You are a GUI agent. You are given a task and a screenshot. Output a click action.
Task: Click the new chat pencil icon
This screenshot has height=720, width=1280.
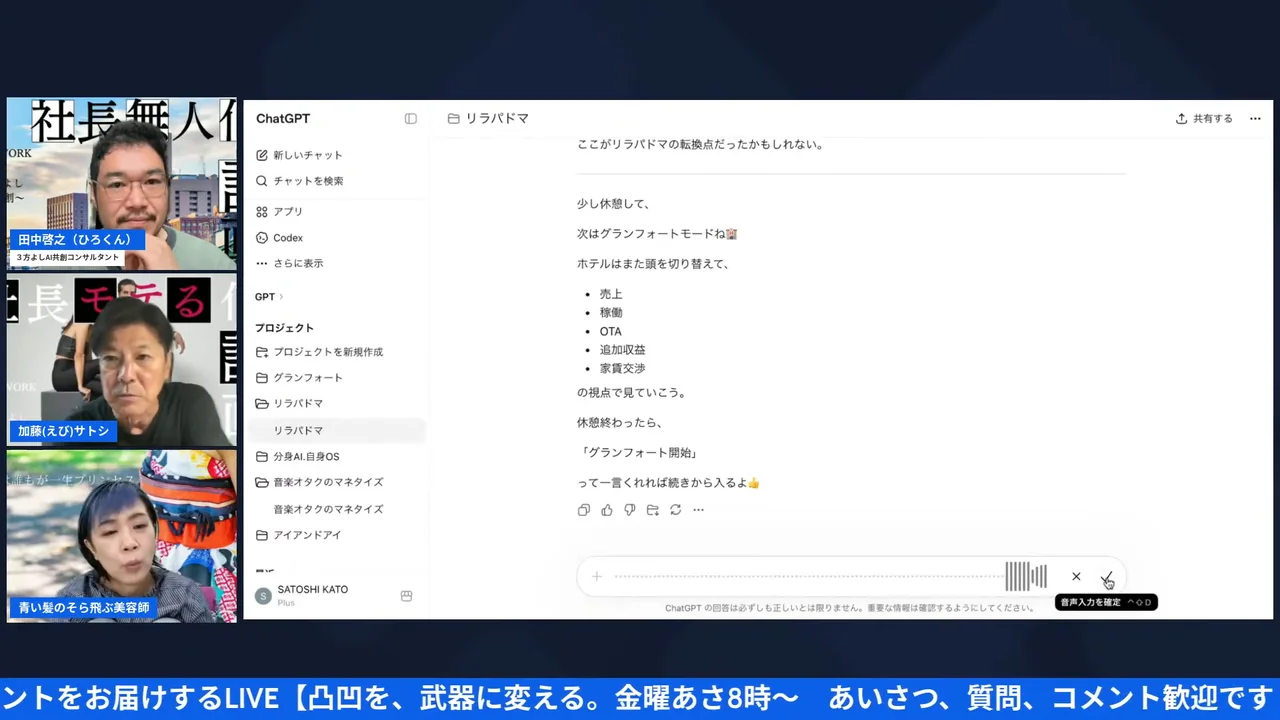point(262,155)
